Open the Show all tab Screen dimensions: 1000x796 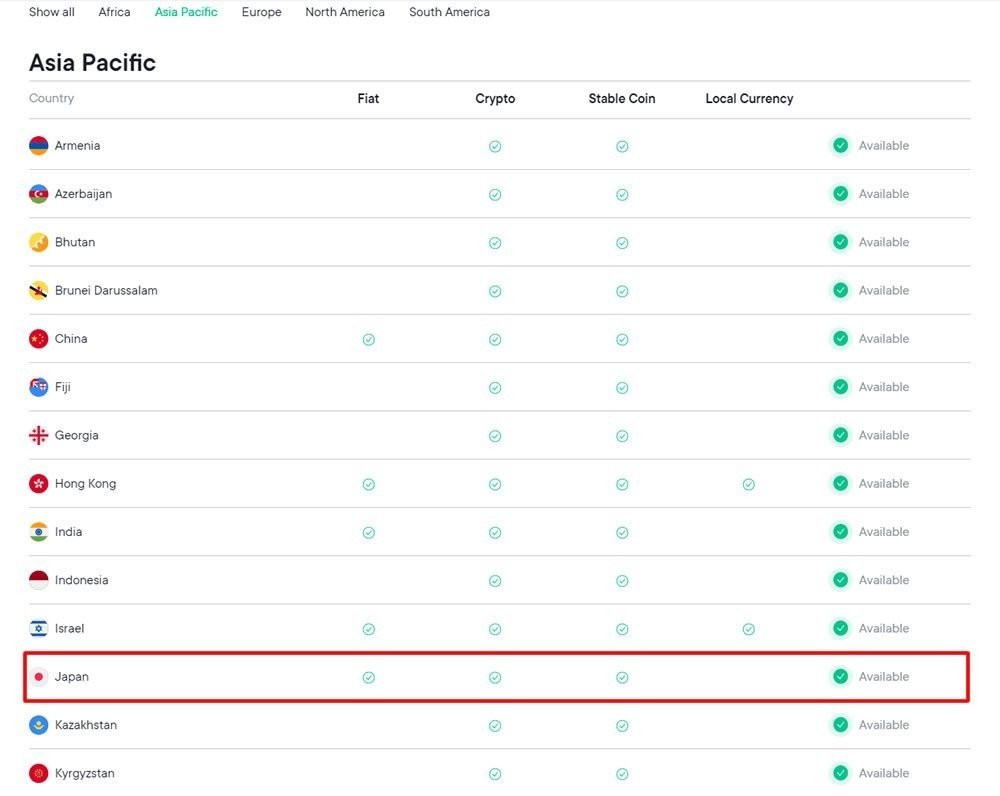point(52,12)
